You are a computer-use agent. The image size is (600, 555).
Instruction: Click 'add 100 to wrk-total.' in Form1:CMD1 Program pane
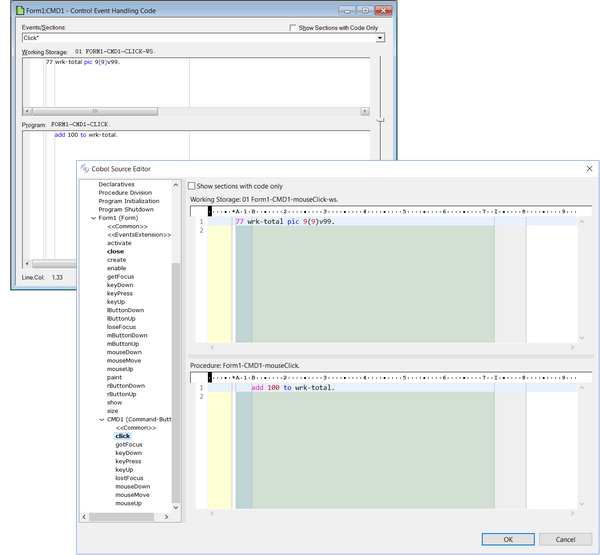point(86,135)
